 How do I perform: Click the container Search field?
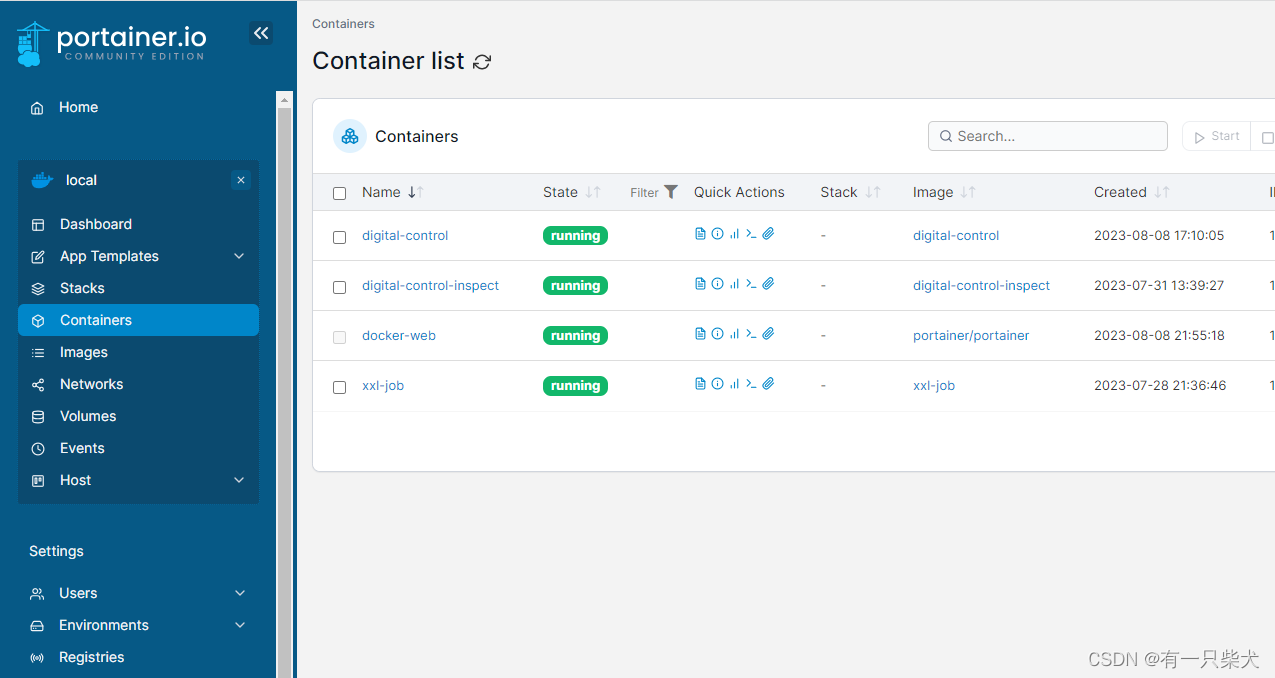coord(1048,136)
